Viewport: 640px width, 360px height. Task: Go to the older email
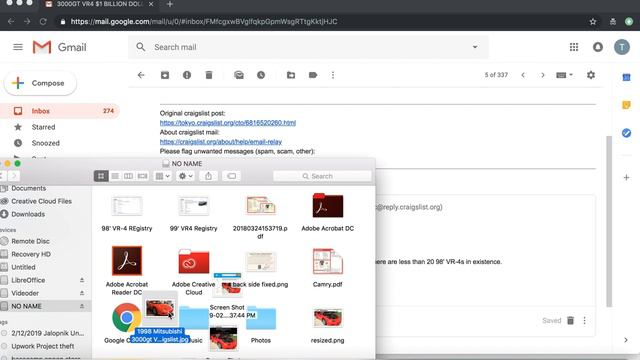tap(542, 75)
